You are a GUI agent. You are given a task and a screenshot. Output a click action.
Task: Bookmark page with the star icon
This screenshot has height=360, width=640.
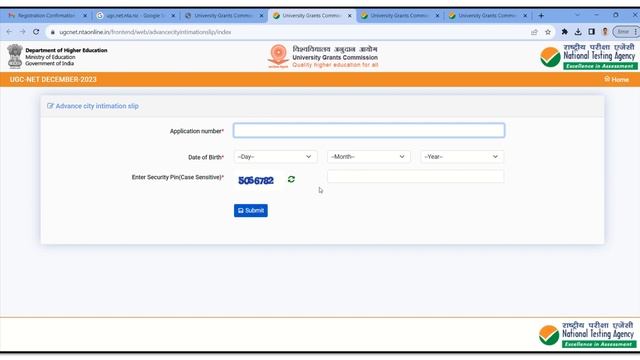pos(548,32)
